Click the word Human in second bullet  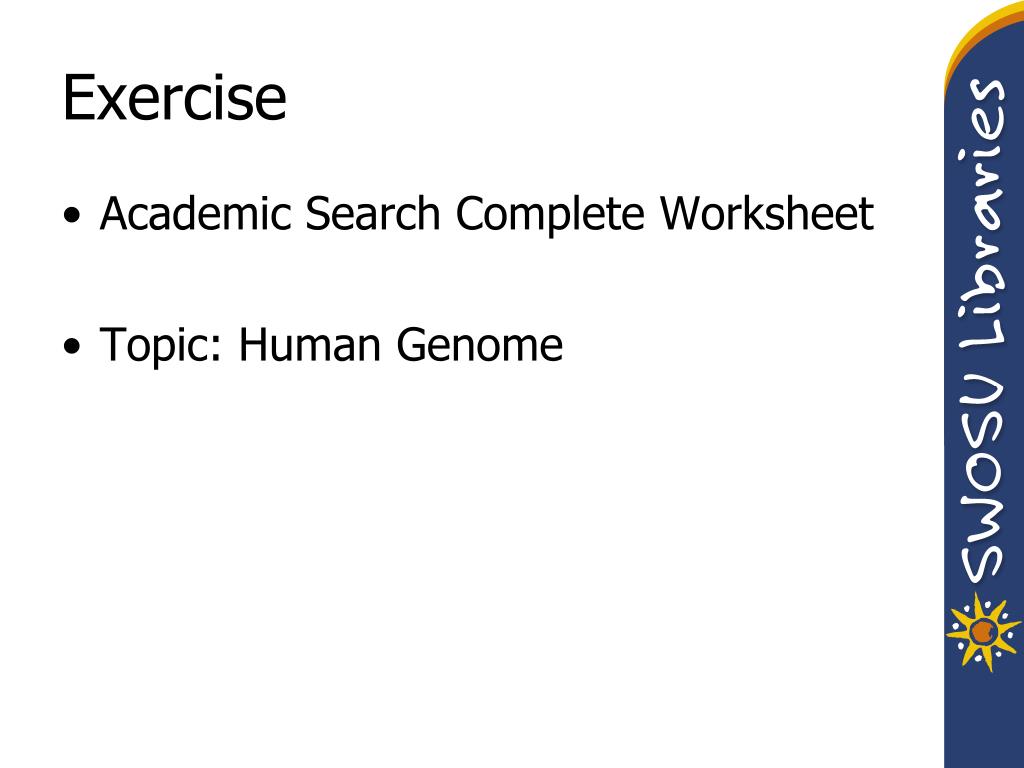[310, 344]
